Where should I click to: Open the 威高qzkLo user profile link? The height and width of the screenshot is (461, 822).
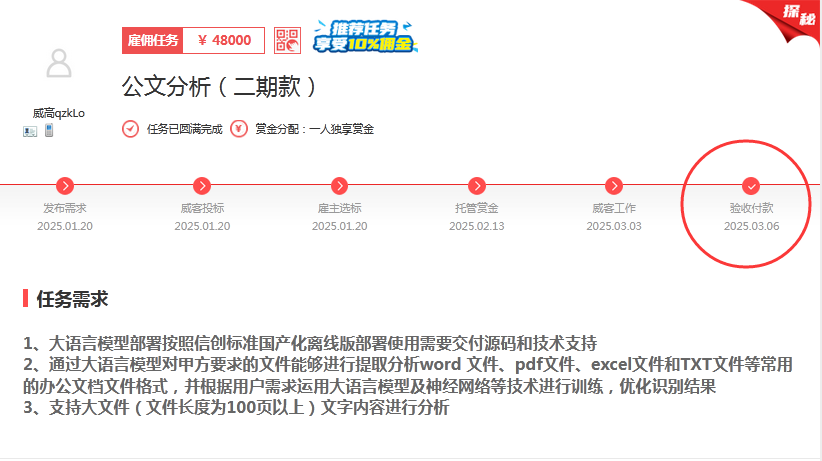[59, 113]
